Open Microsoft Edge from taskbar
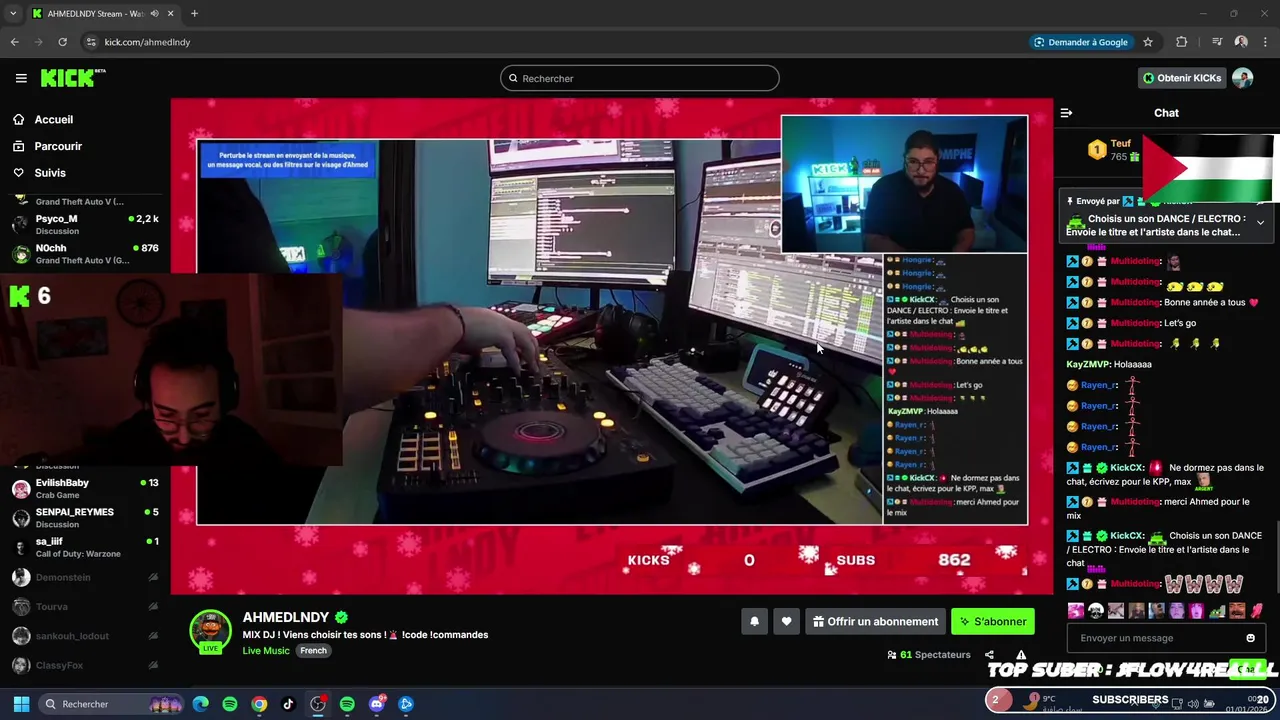Screen dimensions: 1280x720 pos(201,704)
